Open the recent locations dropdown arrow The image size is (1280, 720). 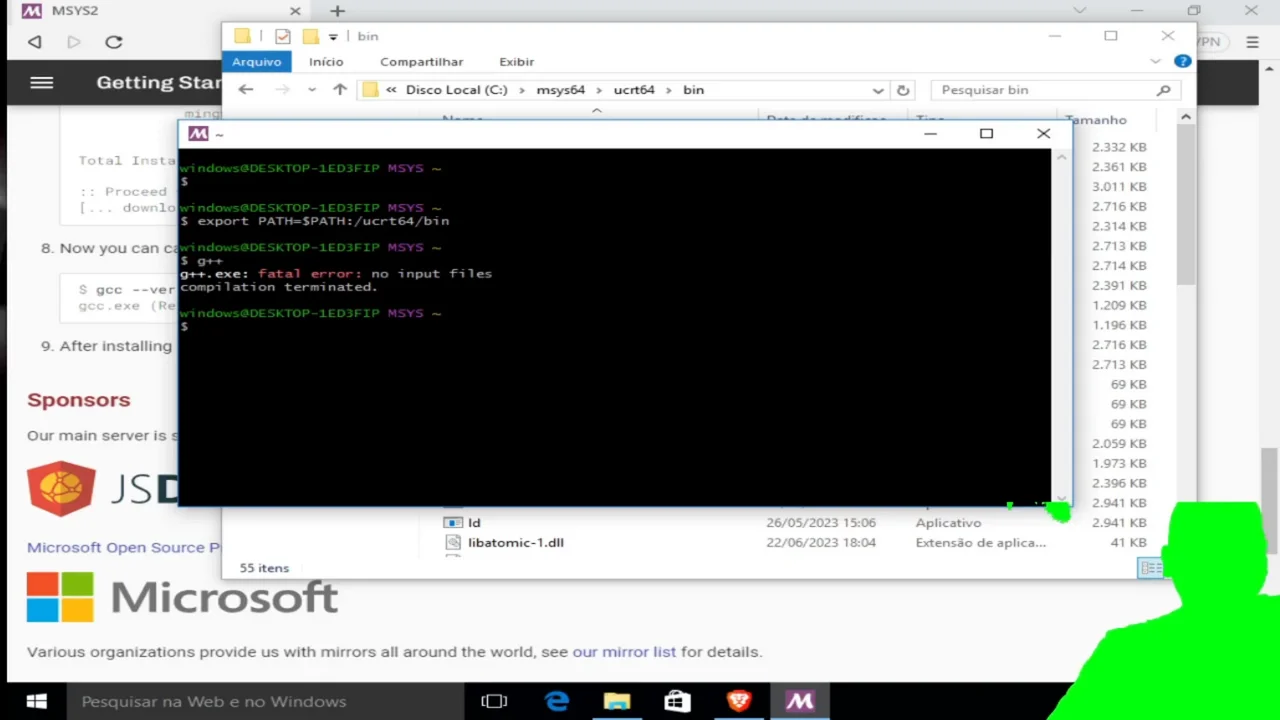click(312, 90)
